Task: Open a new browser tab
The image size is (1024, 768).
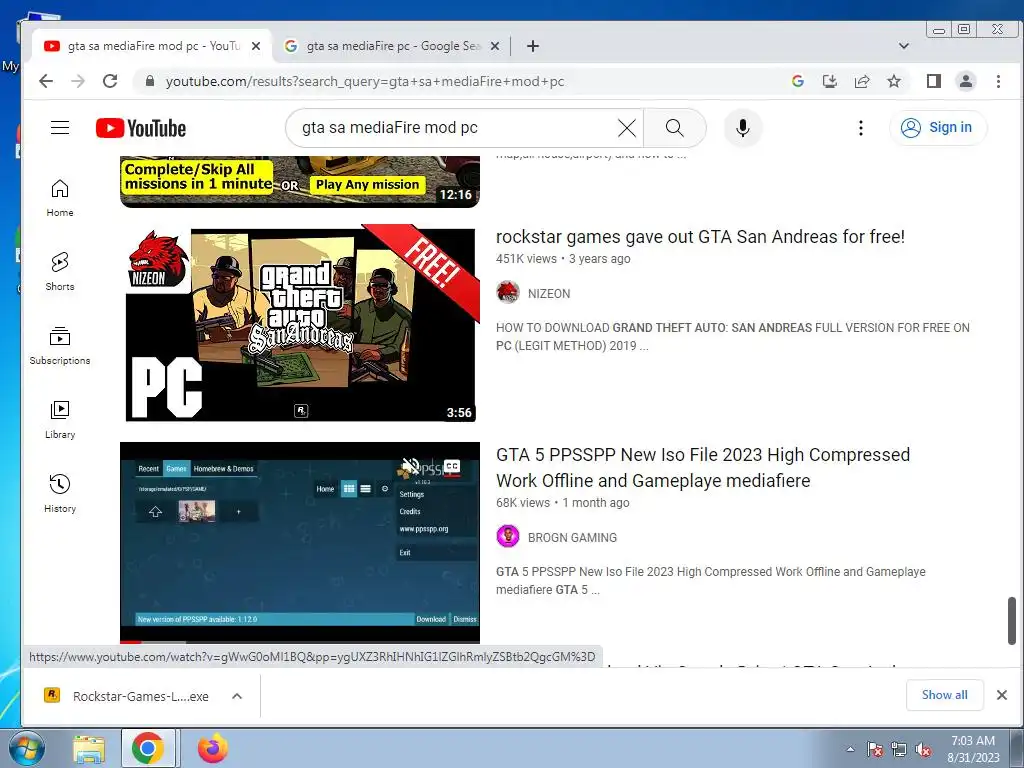Action: pos(533,46)
